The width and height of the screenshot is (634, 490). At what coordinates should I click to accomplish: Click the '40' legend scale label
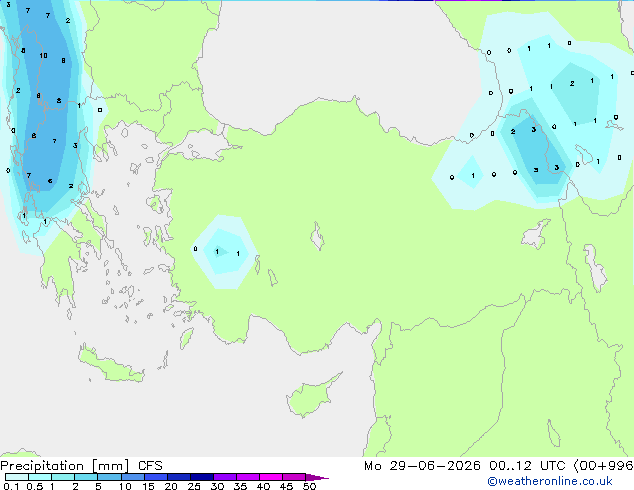(263, 486)
